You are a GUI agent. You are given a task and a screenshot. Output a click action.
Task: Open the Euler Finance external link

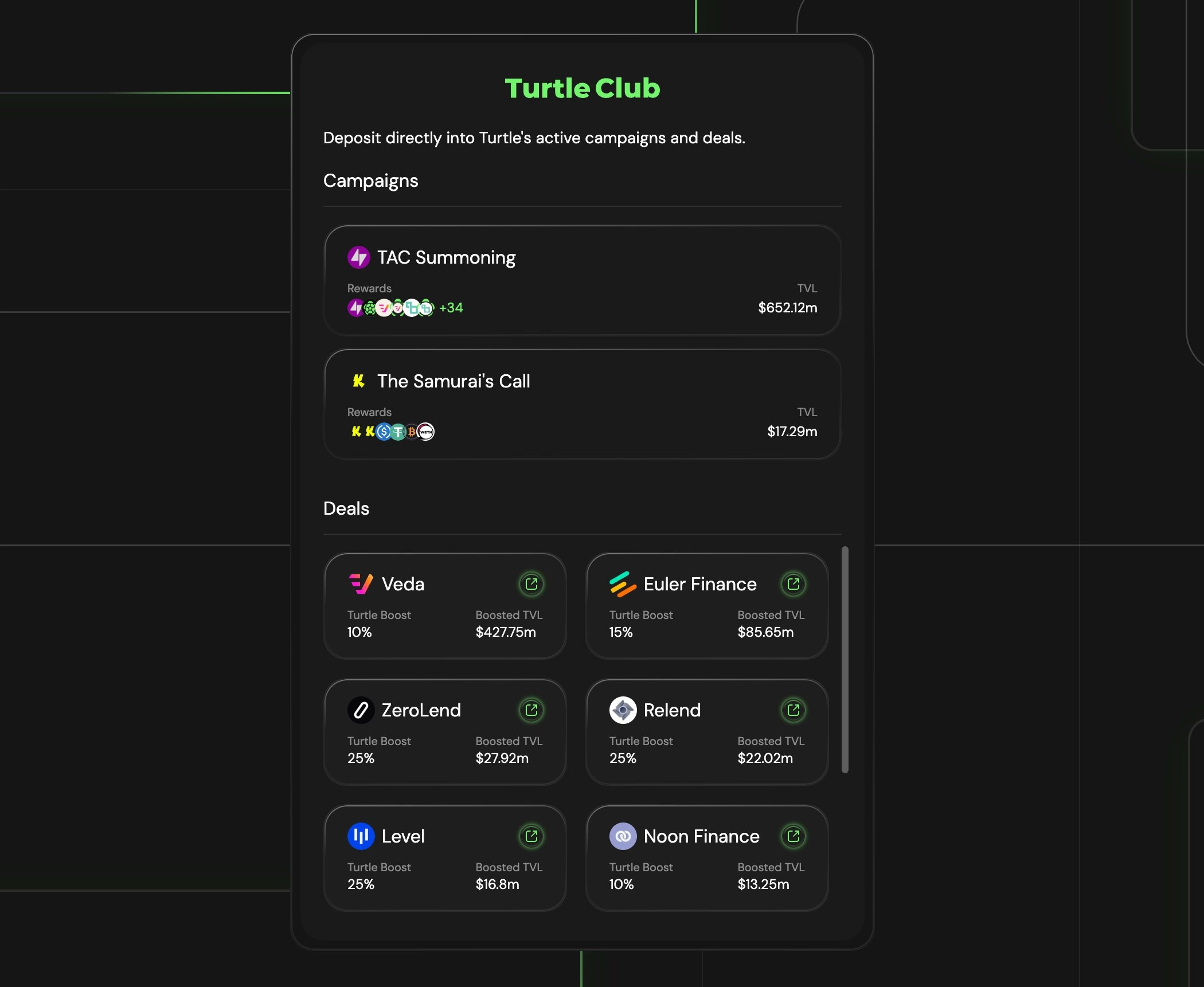coord(793,584)
